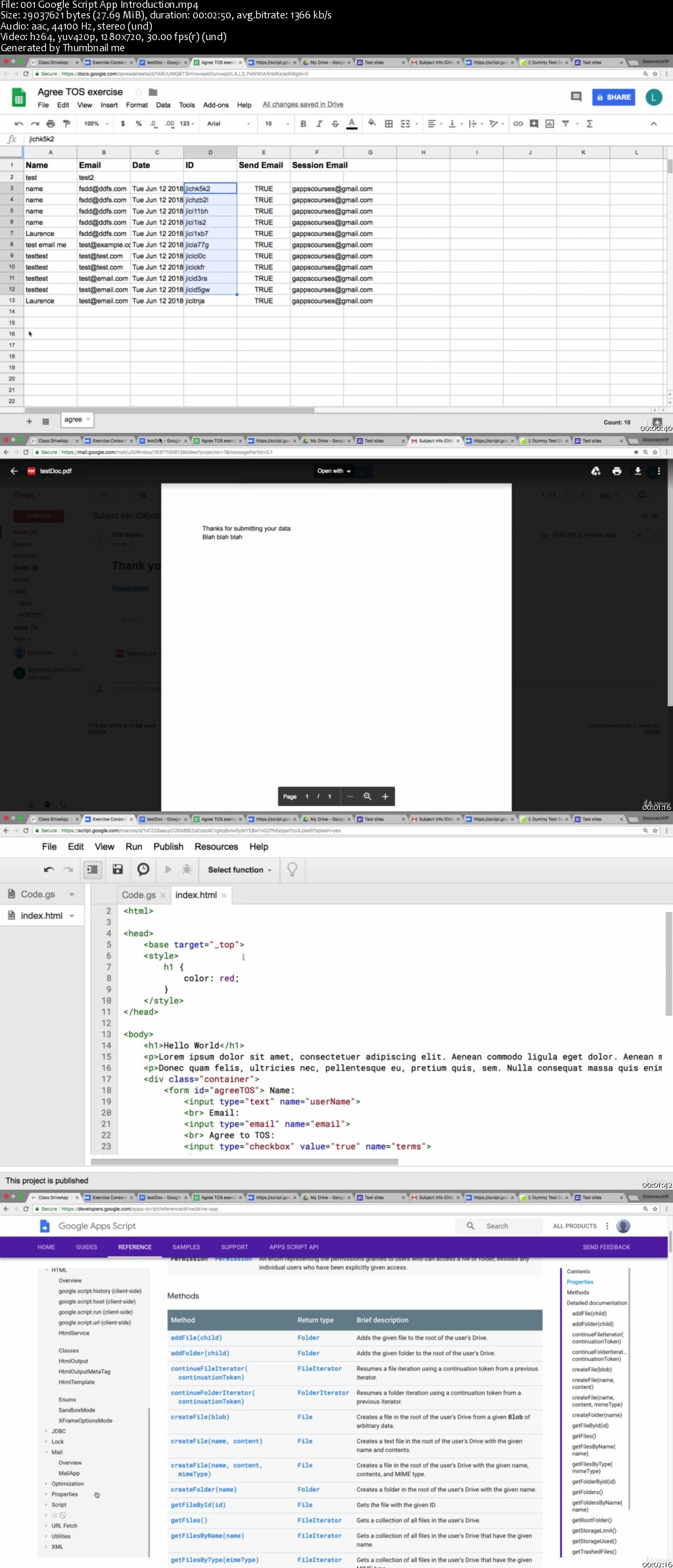Open the Publish menu in script editor
Image resolution: width=673 pixels, height=1568 pixels.
point(168,847)
